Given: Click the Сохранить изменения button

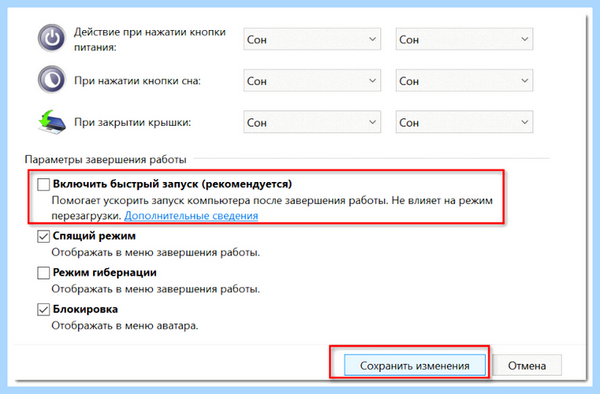Looking at the screenshot, I should pyautogui.click(x=414, y=366).
